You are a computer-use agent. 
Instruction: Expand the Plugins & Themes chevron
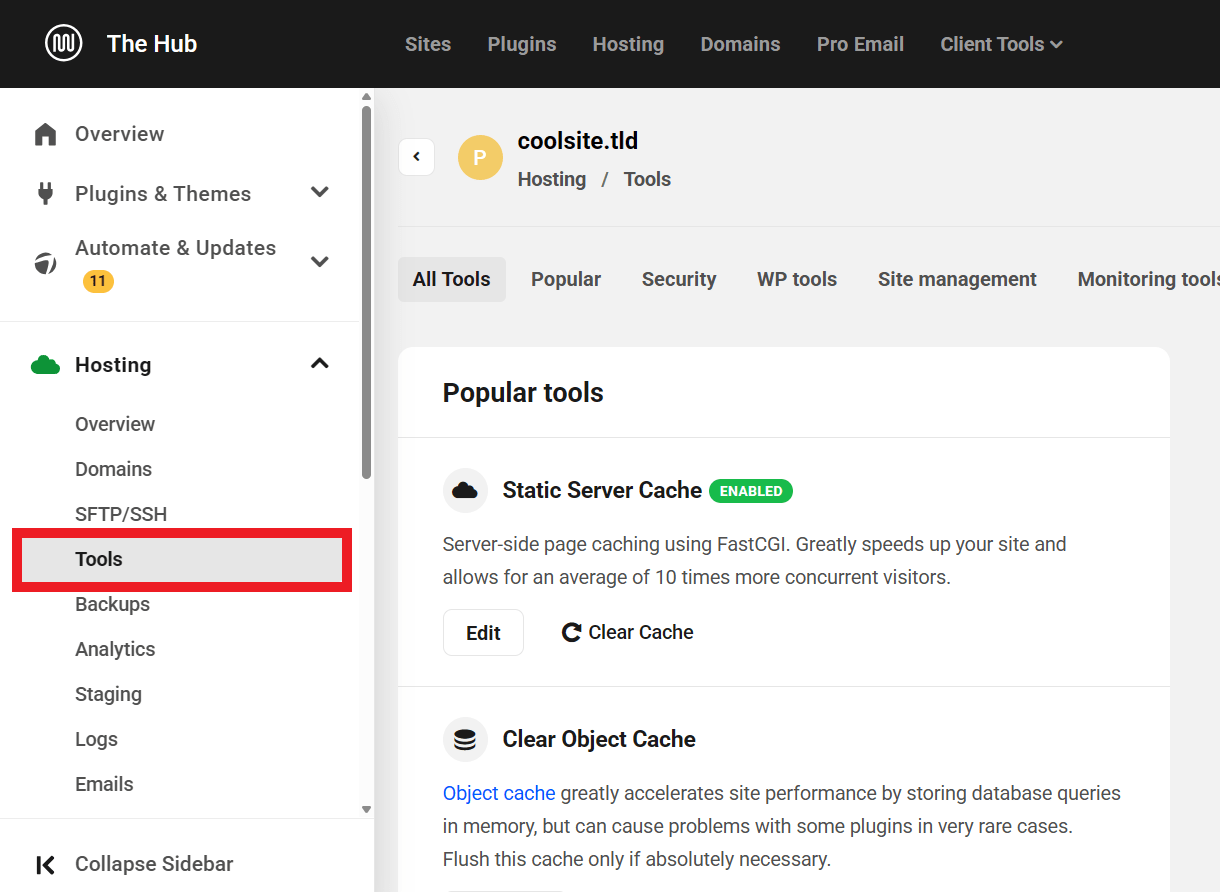click(320, 192)
